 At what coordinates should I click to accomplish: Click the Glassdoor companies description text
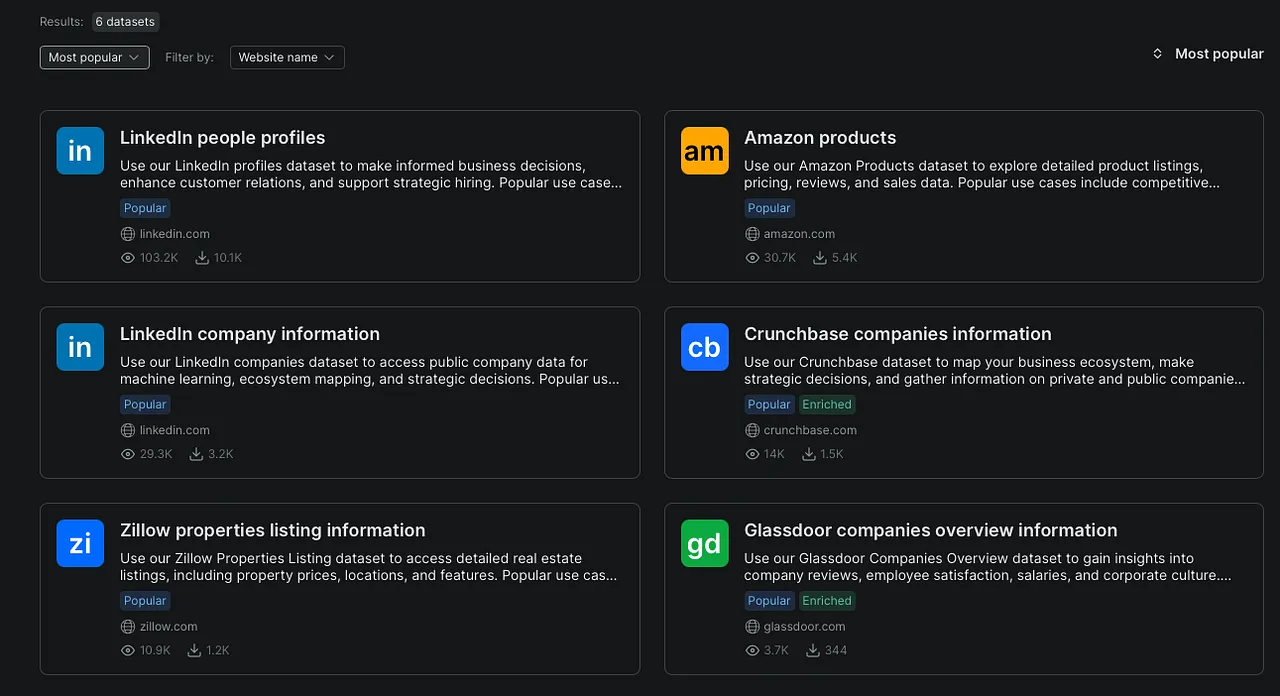988,567
